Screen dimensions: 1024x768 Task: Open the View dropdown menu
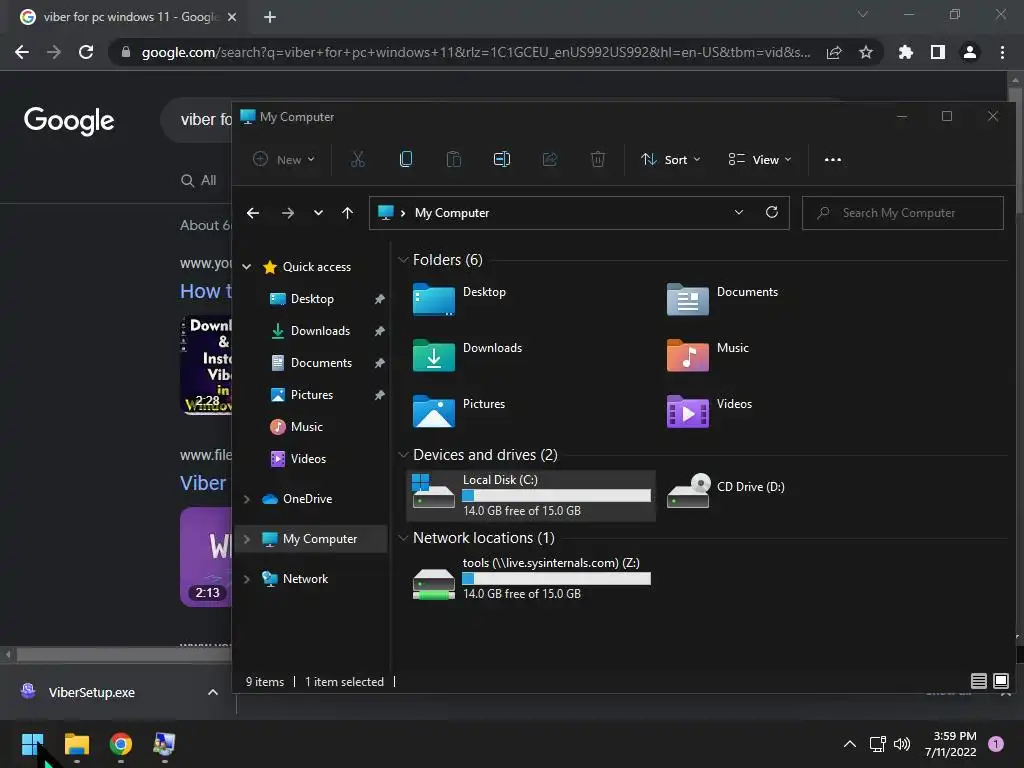(760, 159)
